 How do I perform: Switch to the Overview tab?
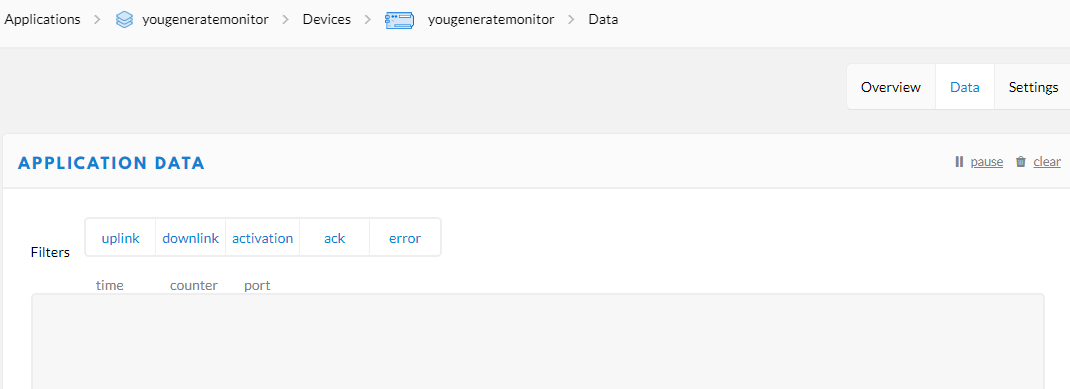[x=891, y=87]
